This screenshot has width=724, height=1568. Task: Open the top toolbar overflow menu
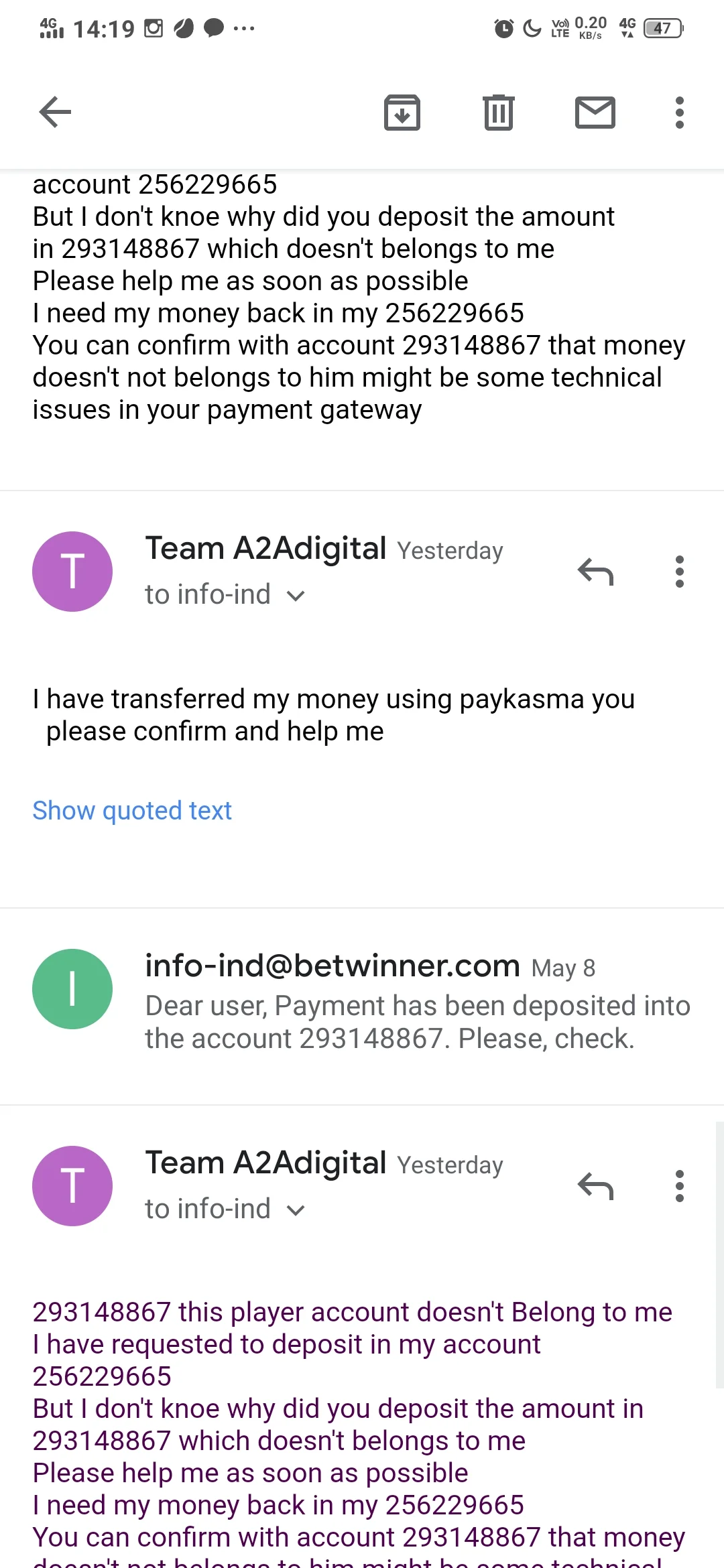point(679,112)
